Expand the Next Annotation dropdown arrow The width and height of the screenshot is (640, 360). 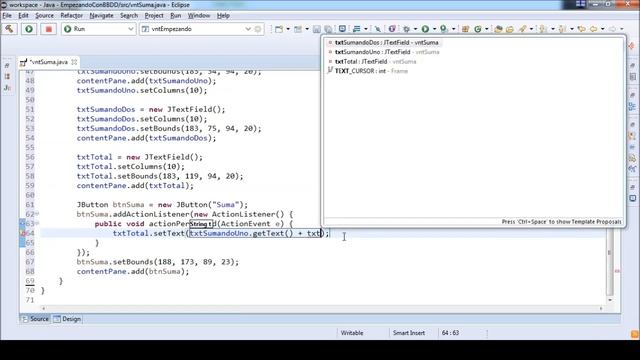click(x=553, y=29)
